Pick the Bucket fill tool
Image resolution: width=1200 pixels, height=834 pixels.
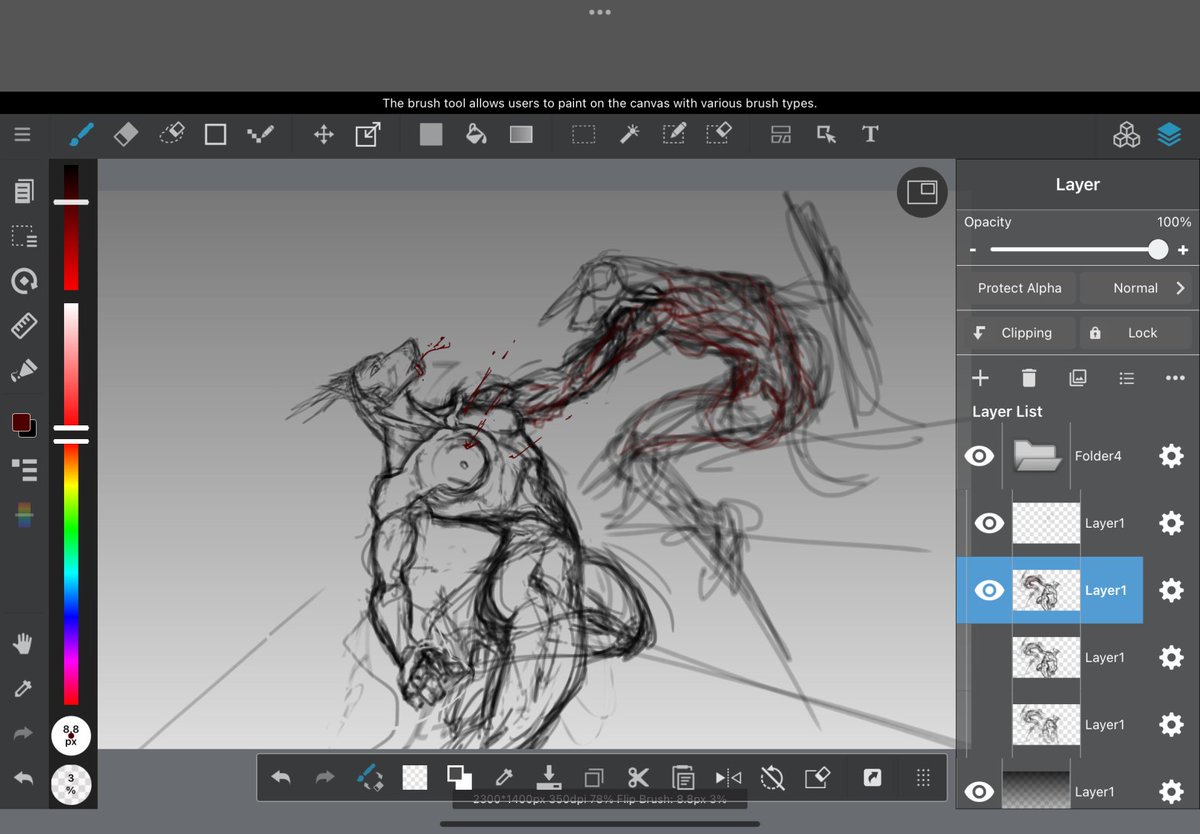point(476,134)
